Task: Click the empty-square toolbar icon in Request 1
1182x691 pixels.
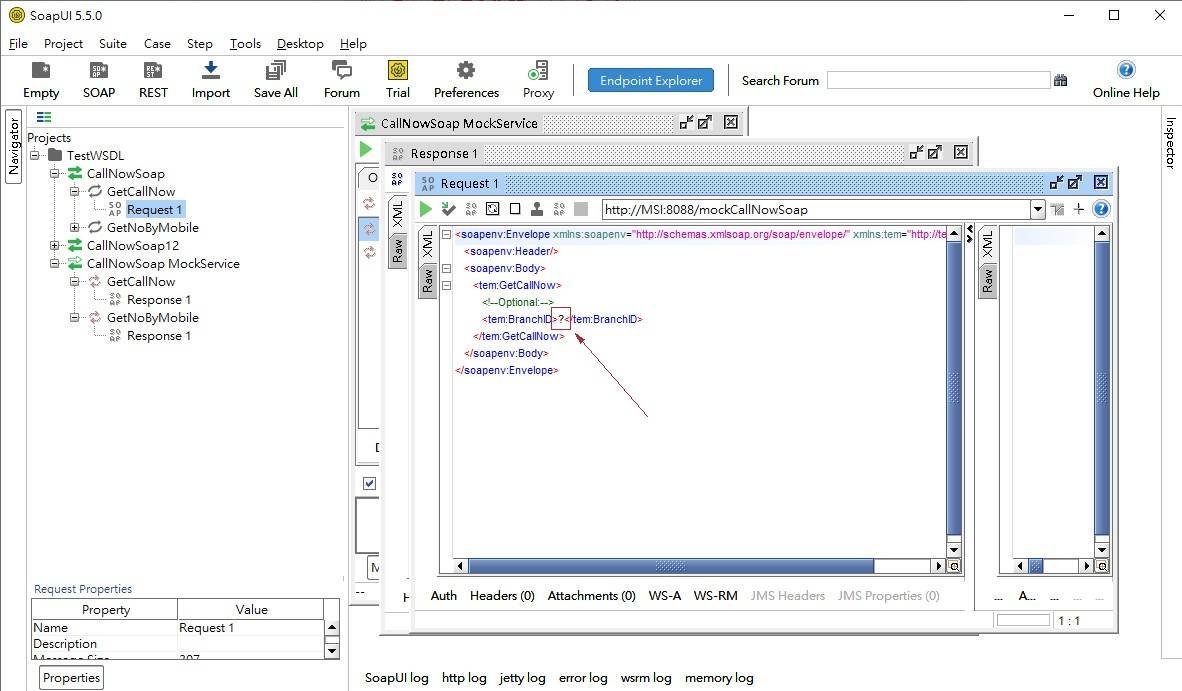Action: tap(515, 209)
